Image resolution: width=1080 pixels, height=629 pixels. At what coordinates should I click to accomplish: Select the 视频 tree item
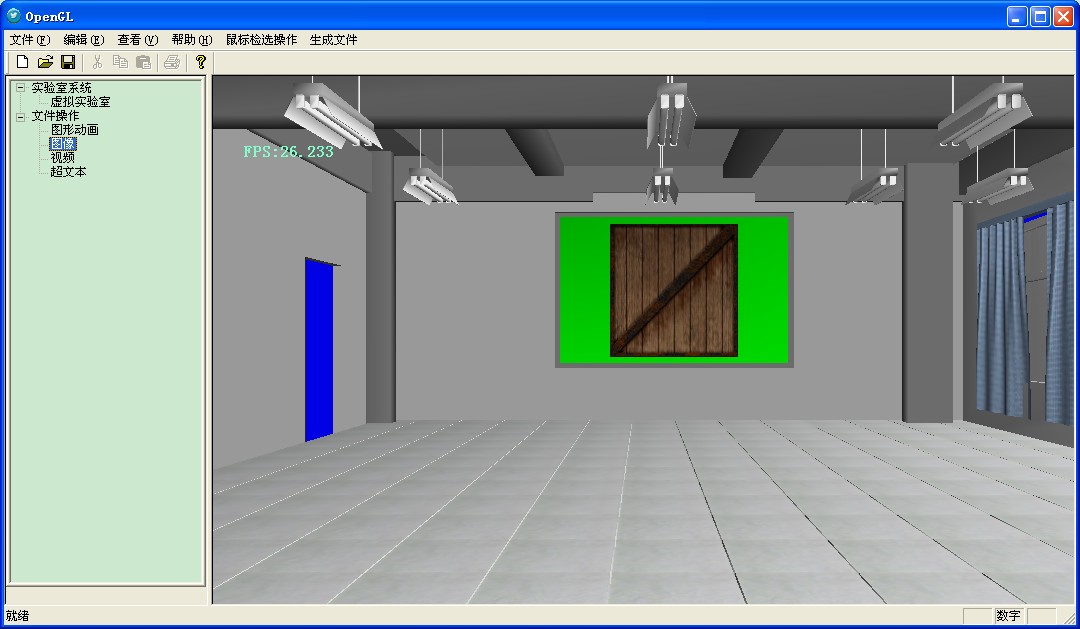pos(61,157)
